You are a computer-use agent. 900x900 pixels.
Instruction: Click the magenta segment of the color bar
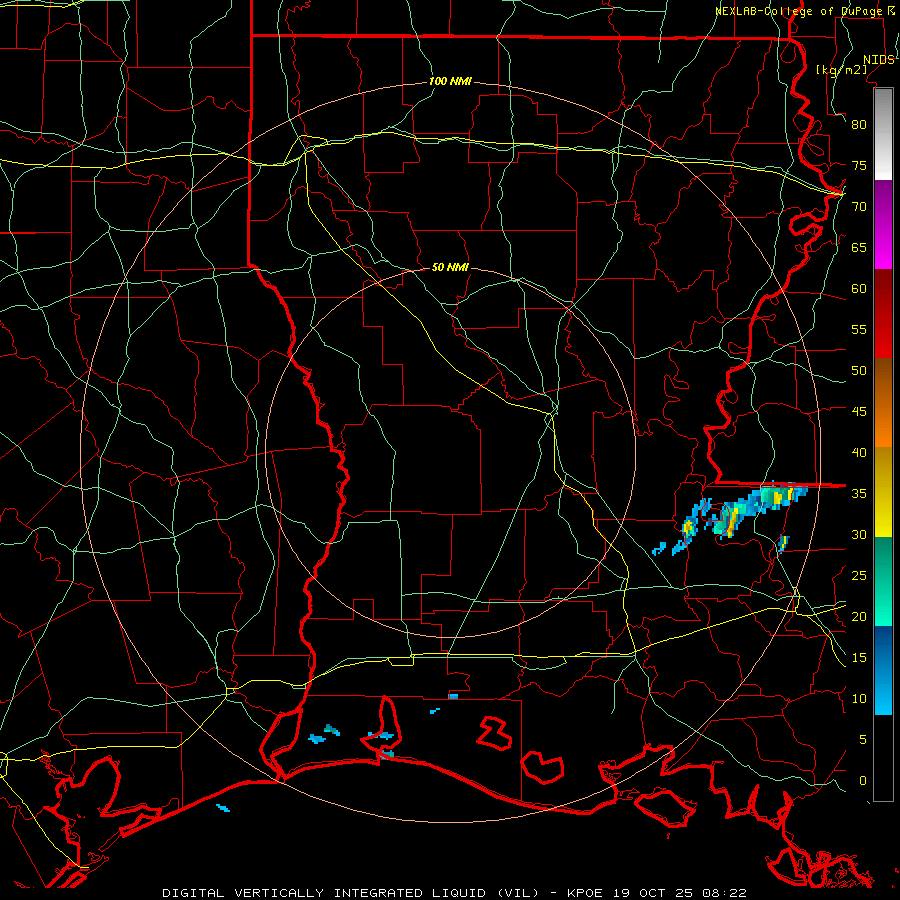883,224
